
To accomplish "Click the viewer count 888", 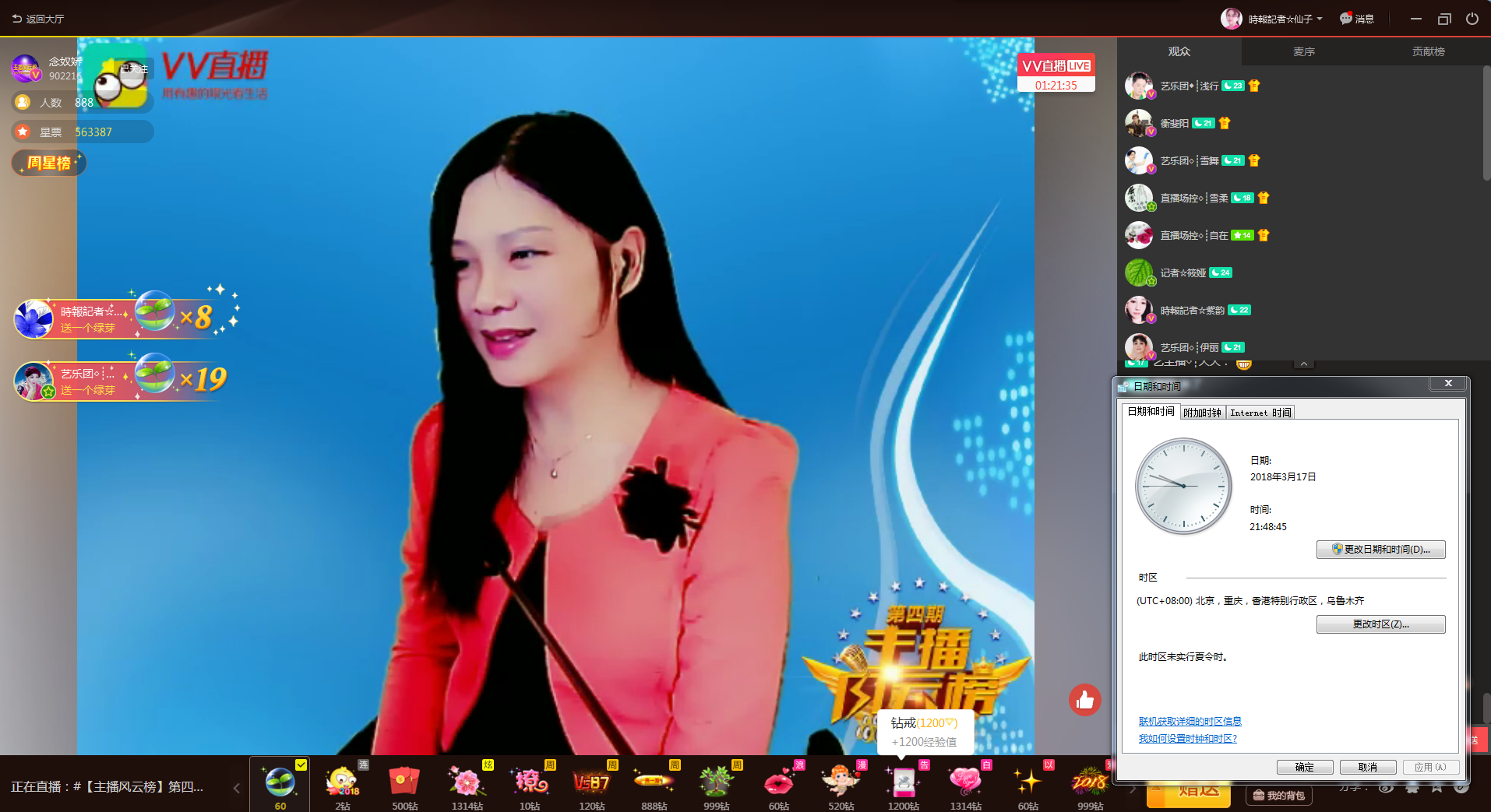I will 84,103.
